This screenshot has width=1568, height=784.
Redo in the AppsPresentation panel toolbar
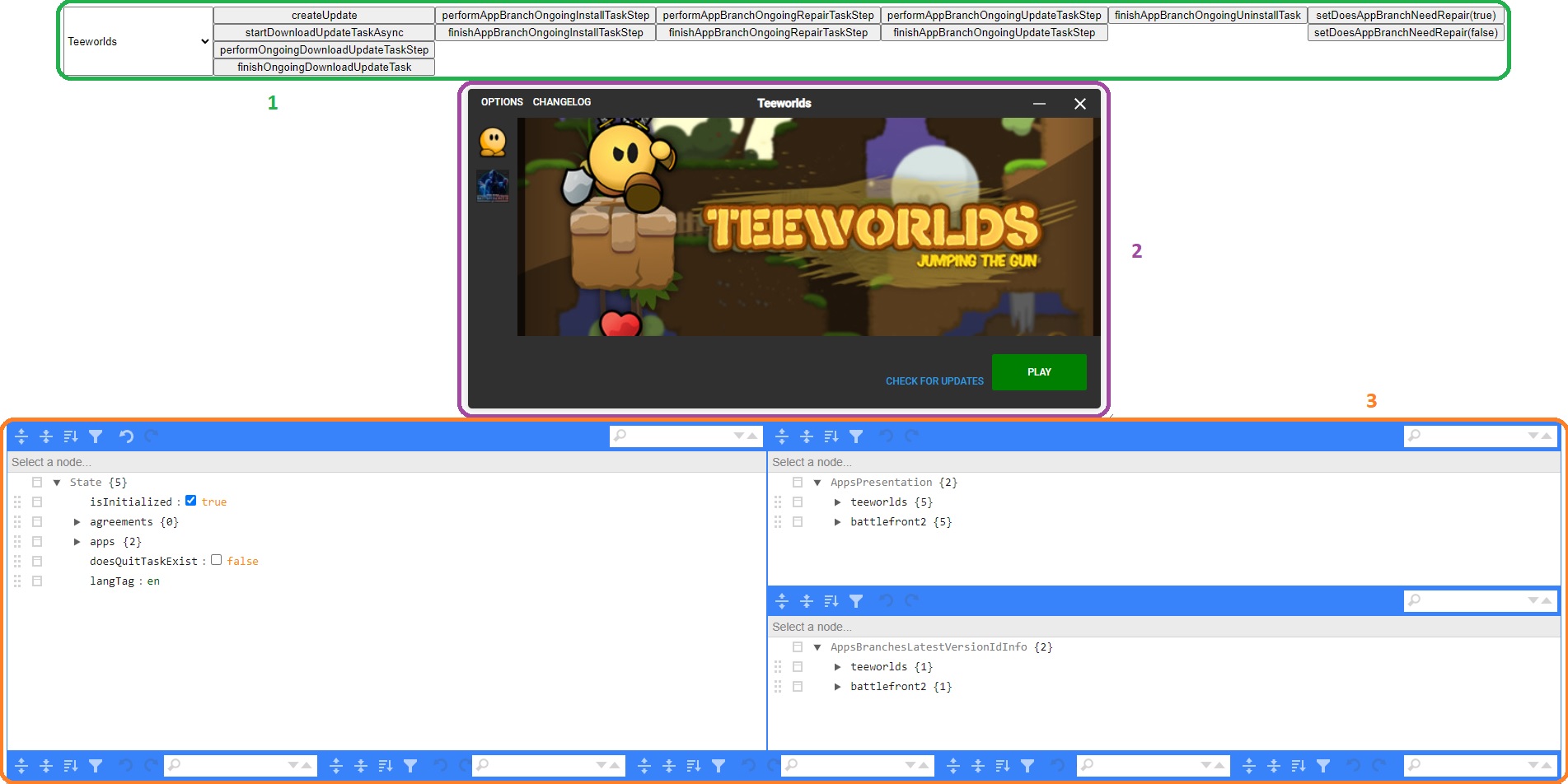[911, 436]
